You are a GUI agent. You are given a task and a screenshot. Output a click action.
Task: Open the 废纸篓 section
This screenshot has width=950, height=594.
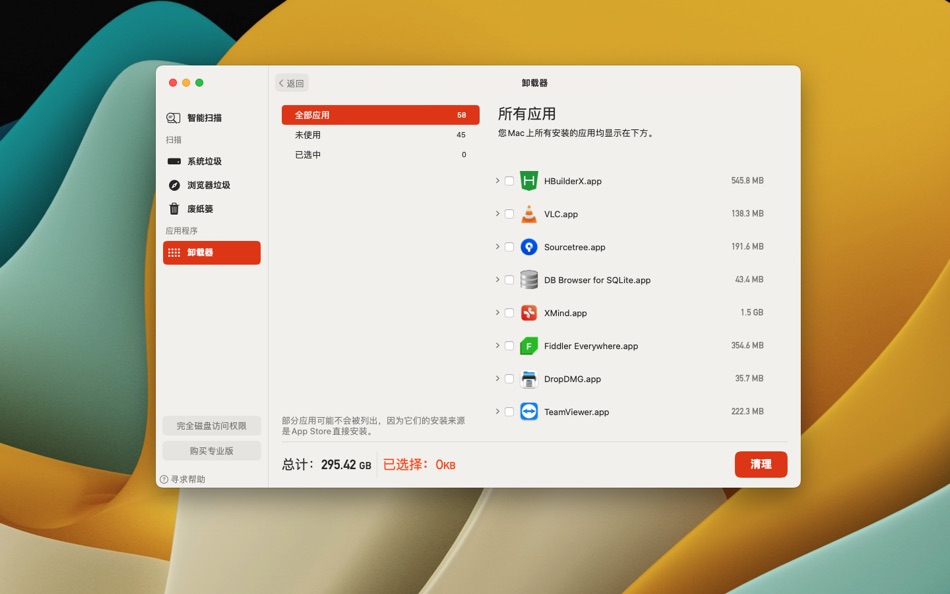[211, 209]
